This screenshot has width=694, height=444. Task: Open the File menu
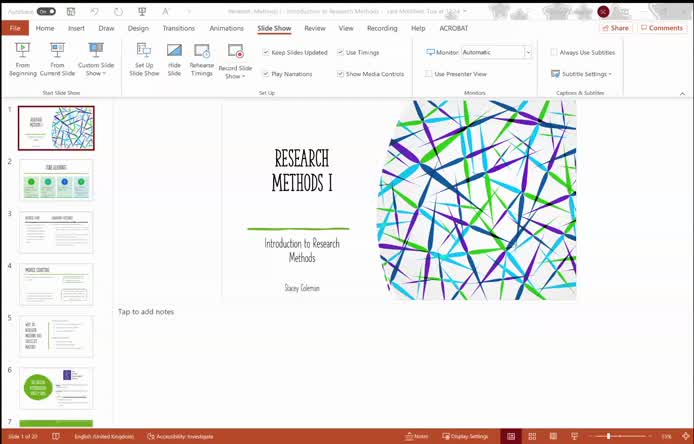pyautogui.click(x=15, y=28)
